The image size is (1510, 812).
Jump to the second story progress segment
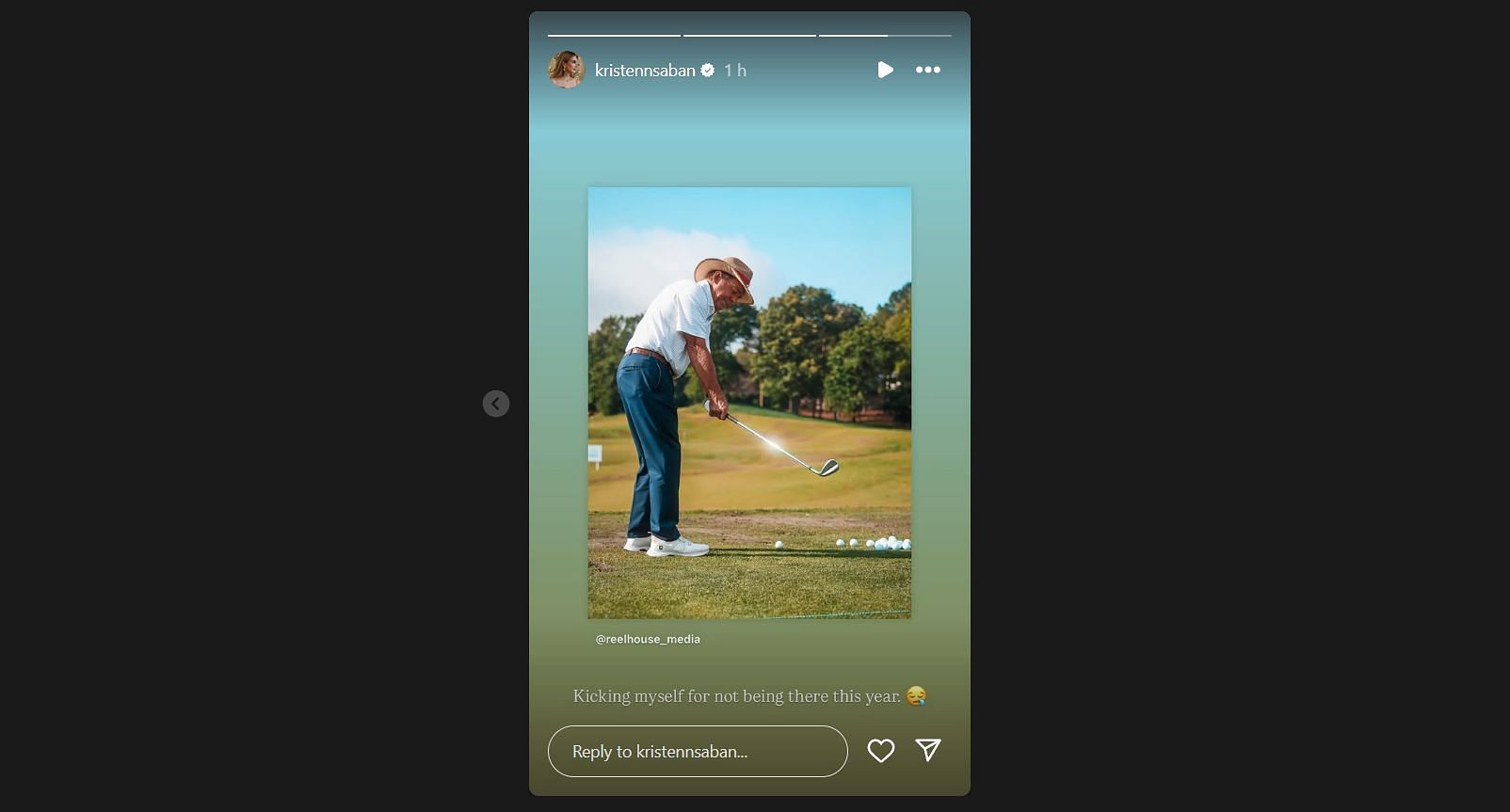[x=749, y=36]
